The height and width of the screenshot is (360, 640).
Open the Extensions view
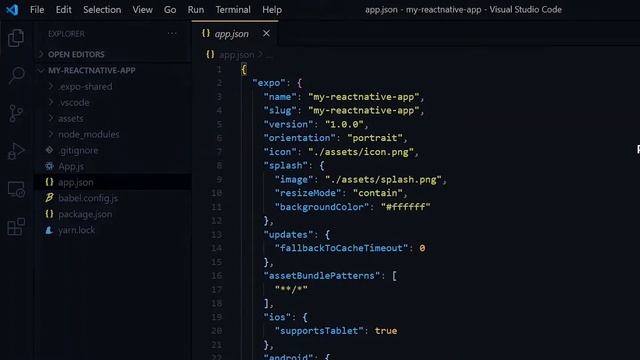(16, 227)
